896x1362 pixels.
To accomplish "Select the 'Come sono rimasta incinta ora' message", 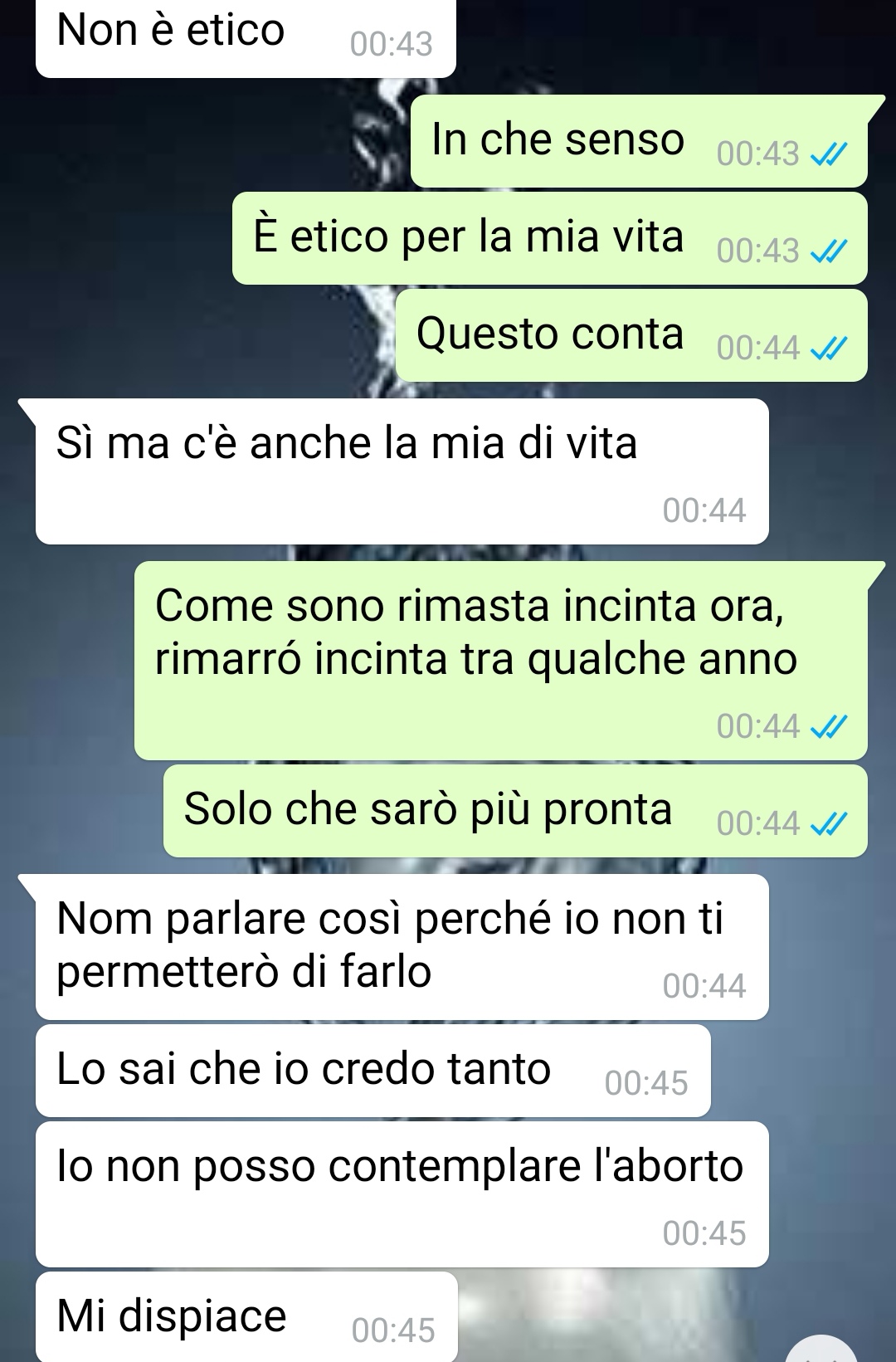I will coord(501,661).
